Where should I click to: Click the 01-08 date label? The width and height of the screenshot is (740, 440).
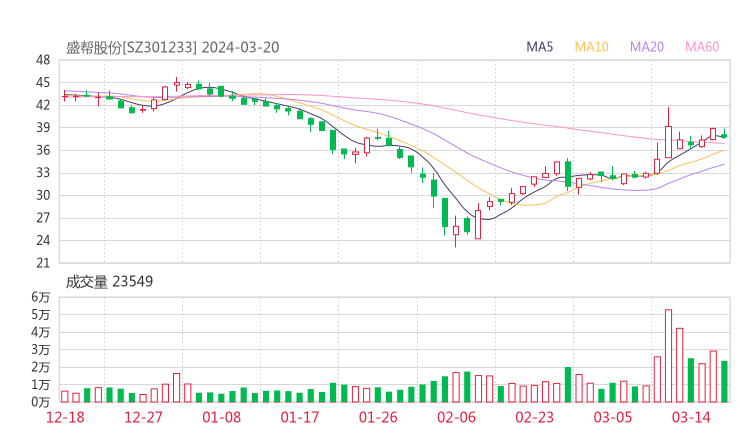point(221,417)
